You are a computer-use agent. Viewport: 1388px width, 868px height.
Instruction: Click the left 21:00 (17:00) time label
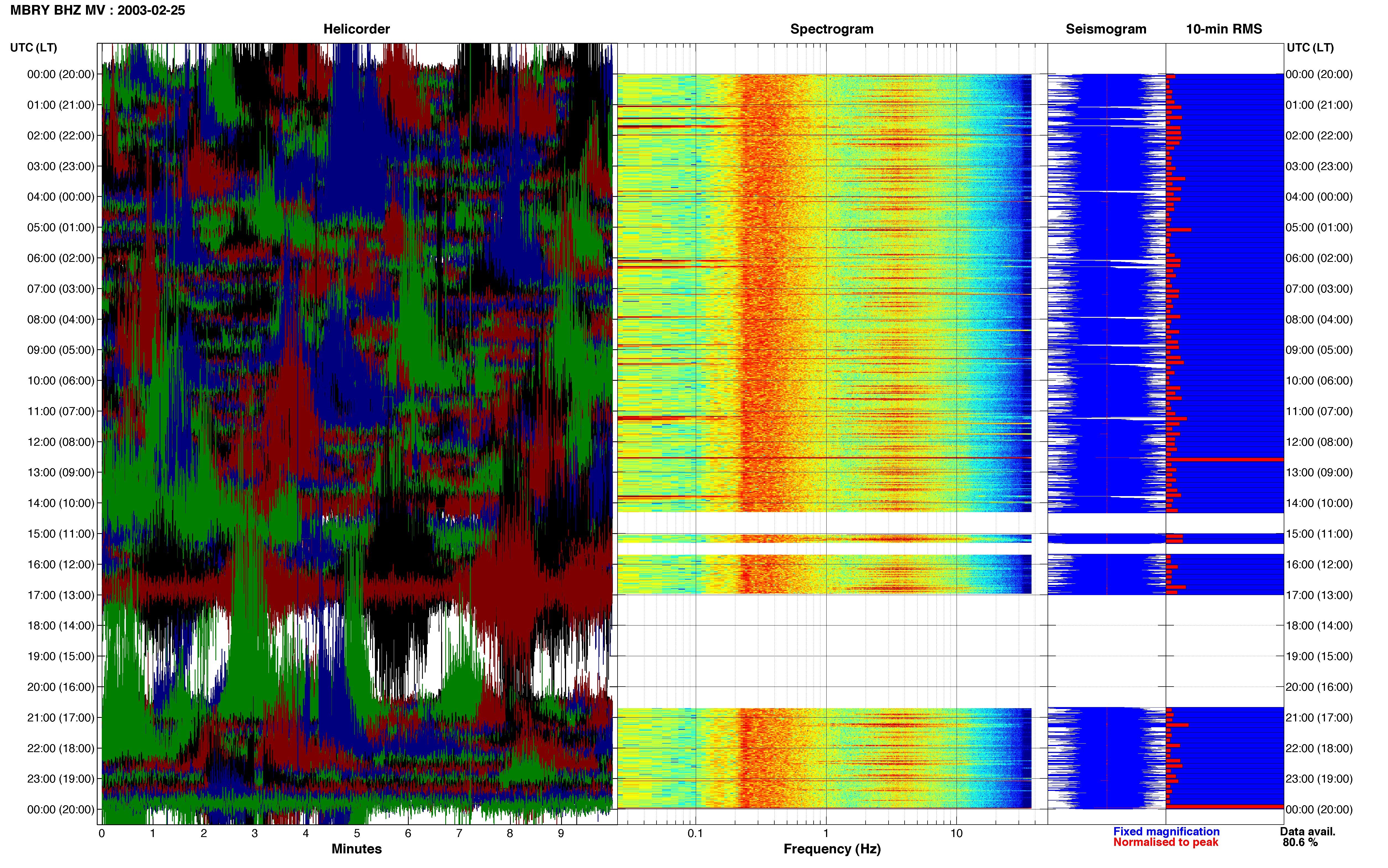click(61, 718)
